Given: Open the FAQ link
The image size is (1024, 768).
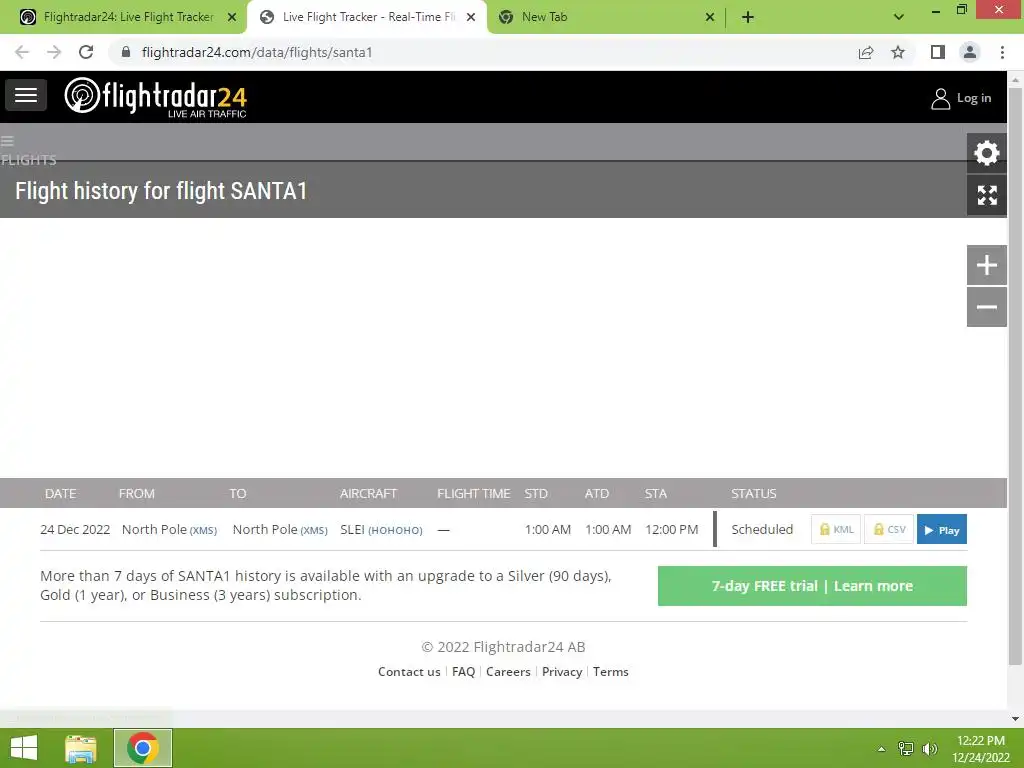Looking at the screenshot, I should coord(463,672).
